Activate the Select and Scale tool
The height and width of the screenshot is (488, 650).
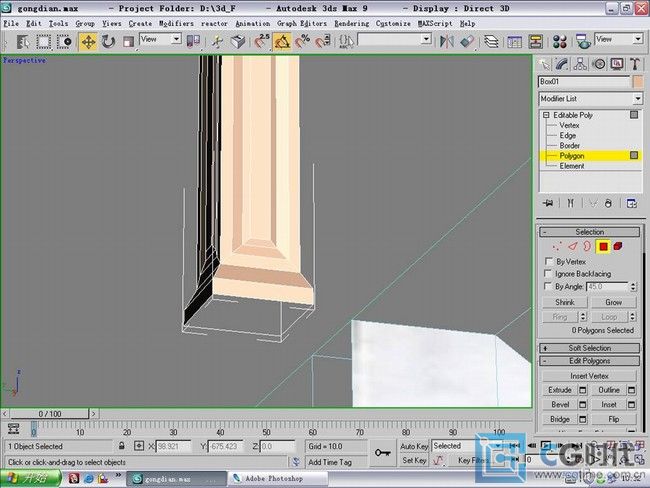click(128, 41)
